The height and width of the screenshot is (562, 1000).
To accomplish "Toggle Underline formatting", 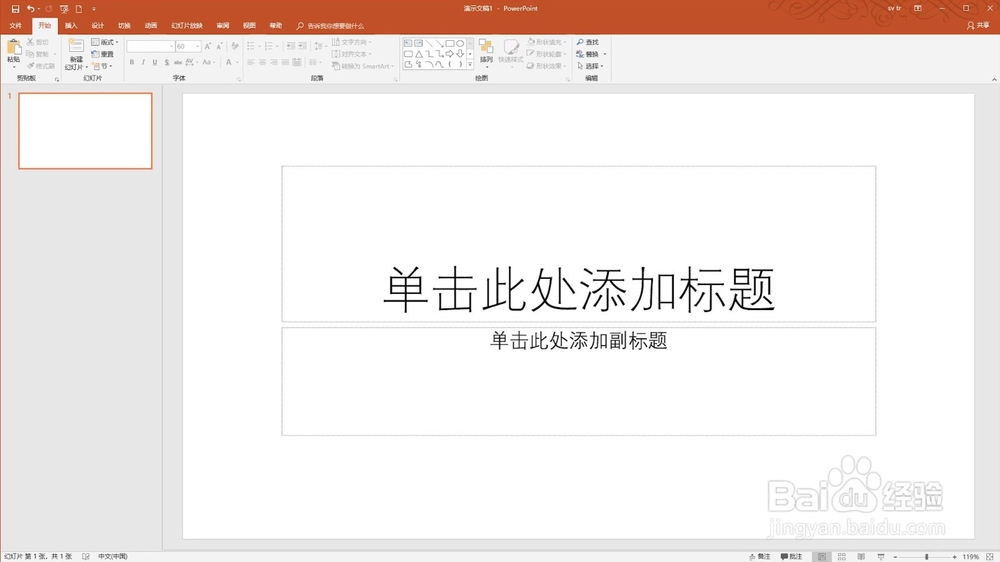I will 154,63.
